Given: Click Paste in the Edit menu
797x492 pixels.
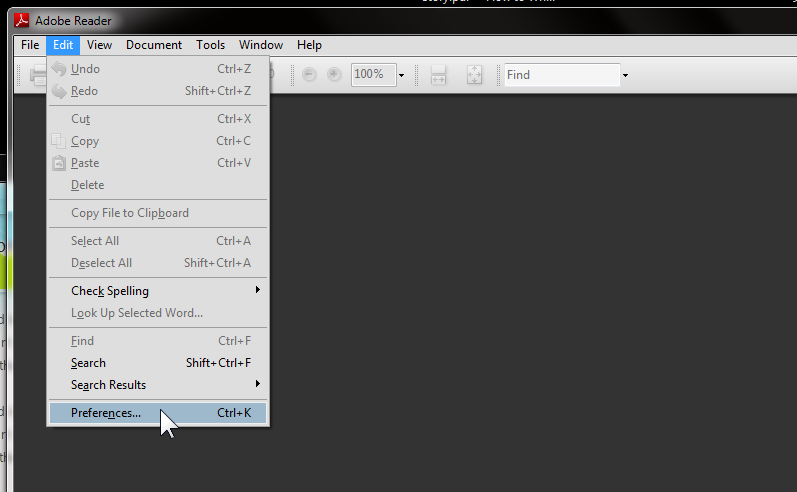Looking at the screenshot, I should pos(158,163).
